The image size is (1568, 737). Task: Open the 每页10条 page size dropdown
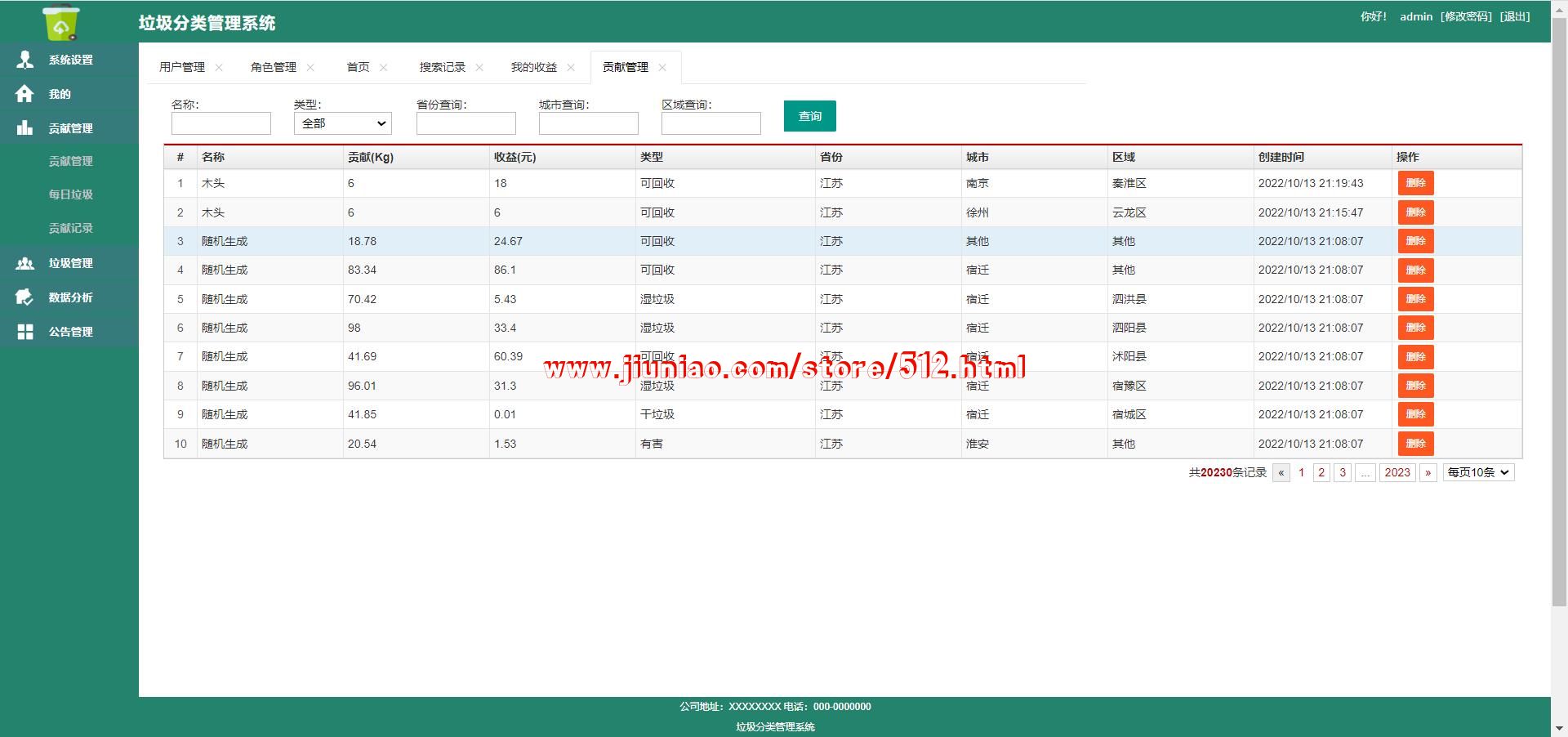(1478, 472)
